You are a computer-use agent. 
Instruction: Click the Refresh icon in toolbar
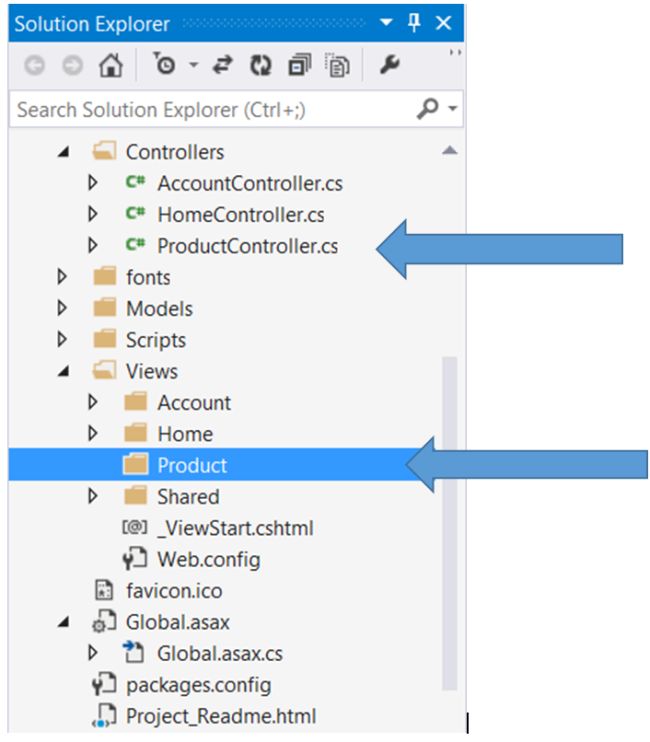pos(261,65)
